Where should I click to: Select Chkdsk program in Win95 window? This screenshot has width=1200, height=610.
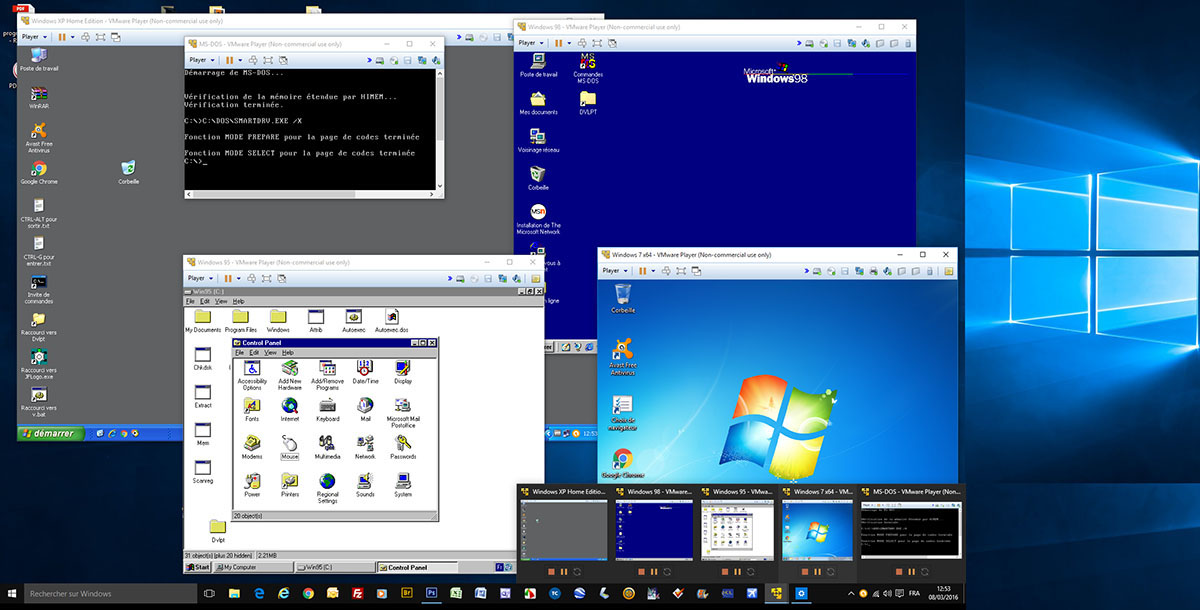click(x=203, y=359)
